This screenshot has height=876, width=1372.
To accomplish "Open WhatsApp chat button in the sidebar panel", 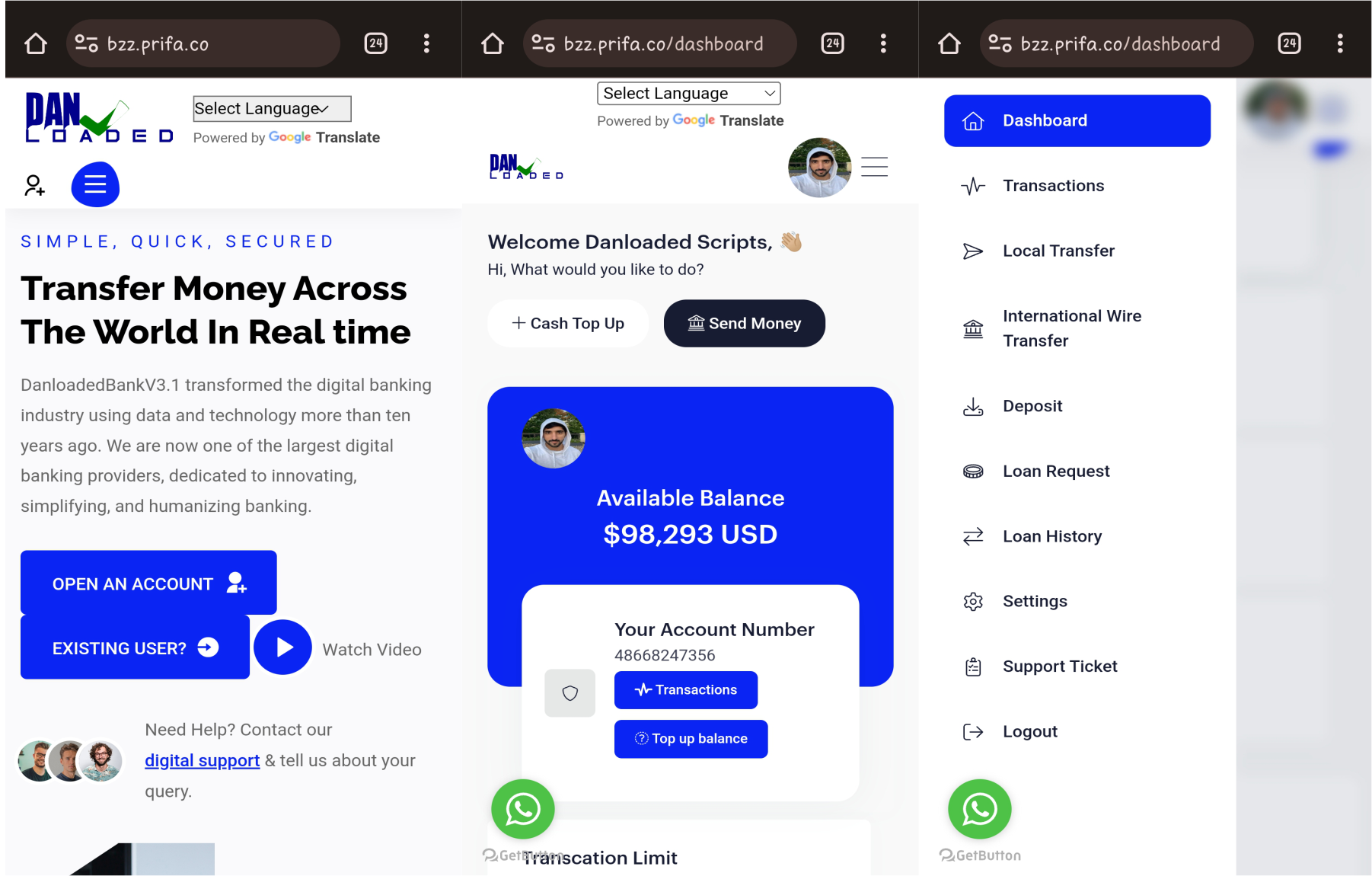I will pyautogui.click(x=980, y=809).
